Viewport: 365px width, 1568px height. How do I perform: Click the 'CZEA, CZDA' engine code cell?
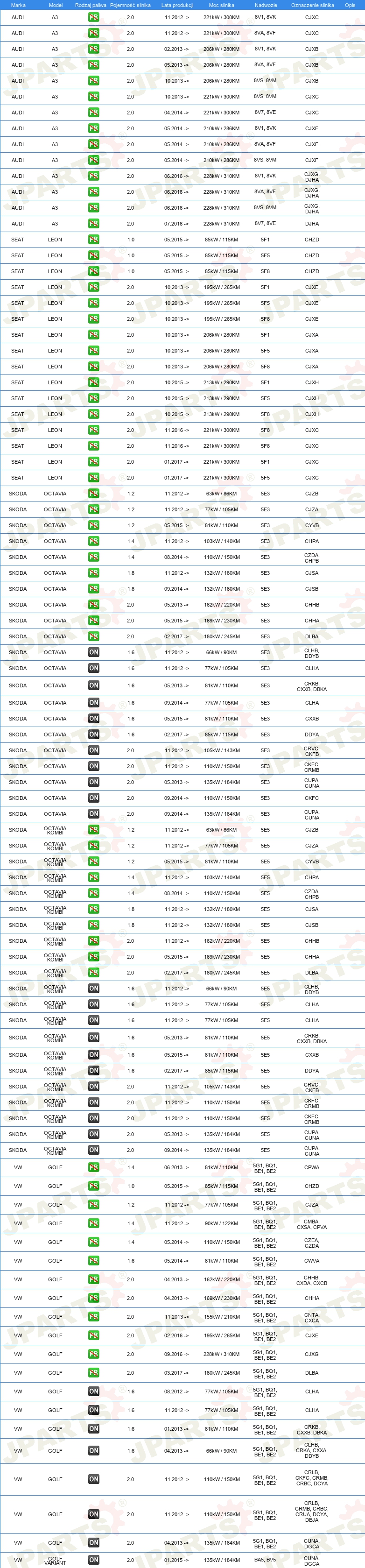(x=312, y=1243)
